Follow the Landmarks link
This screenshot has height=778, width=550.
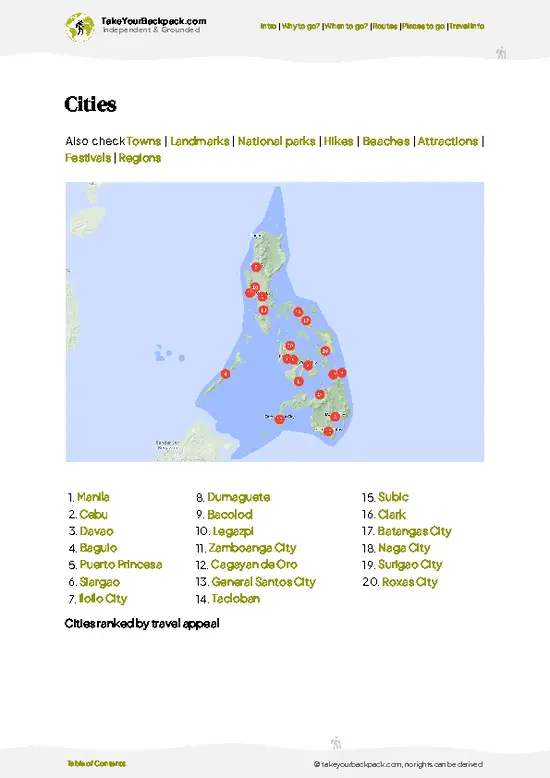200,141
